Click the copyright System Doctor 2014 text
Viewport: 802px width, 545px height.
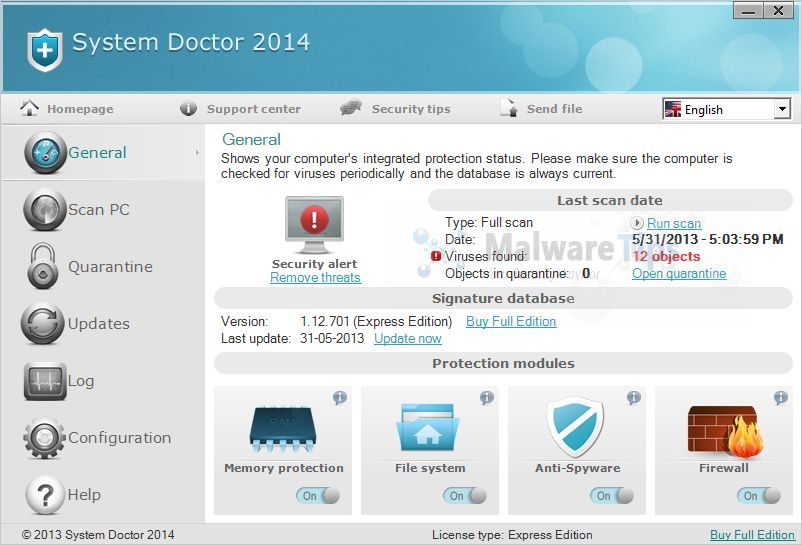click(x=98, y=535)
